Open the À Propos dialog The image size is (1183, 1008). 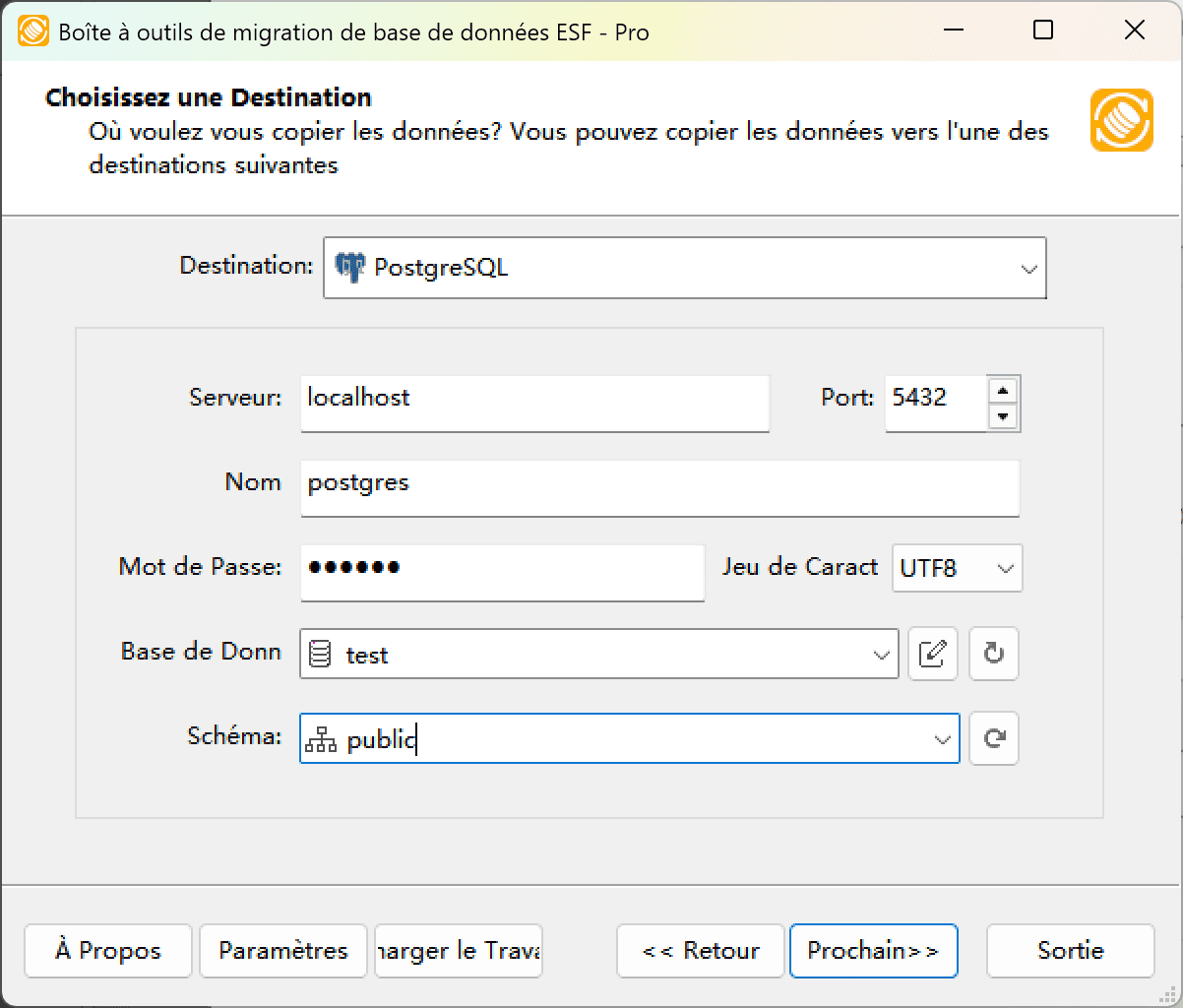[x=107, y=951]
